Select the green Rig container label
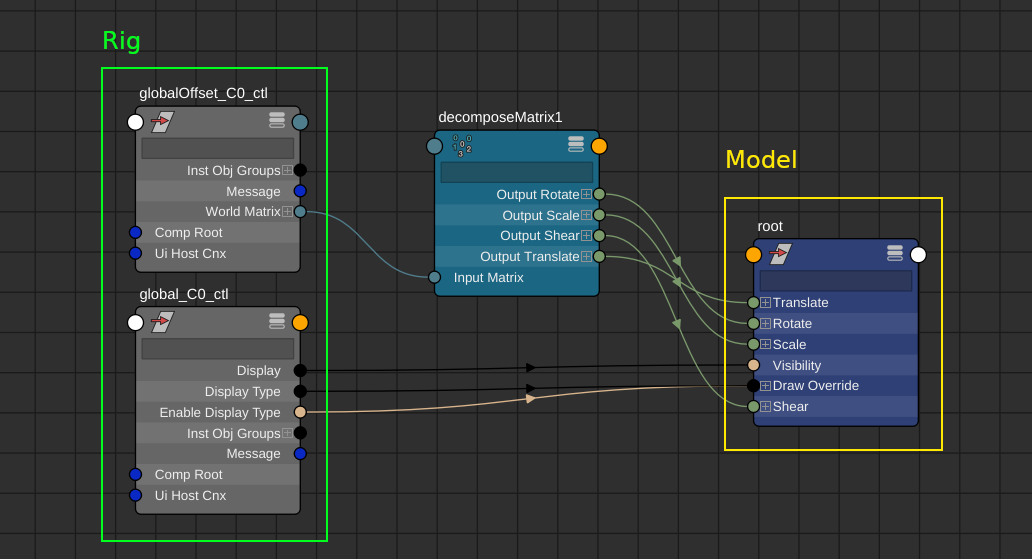1032x559 pixels. tap(121, 41)
